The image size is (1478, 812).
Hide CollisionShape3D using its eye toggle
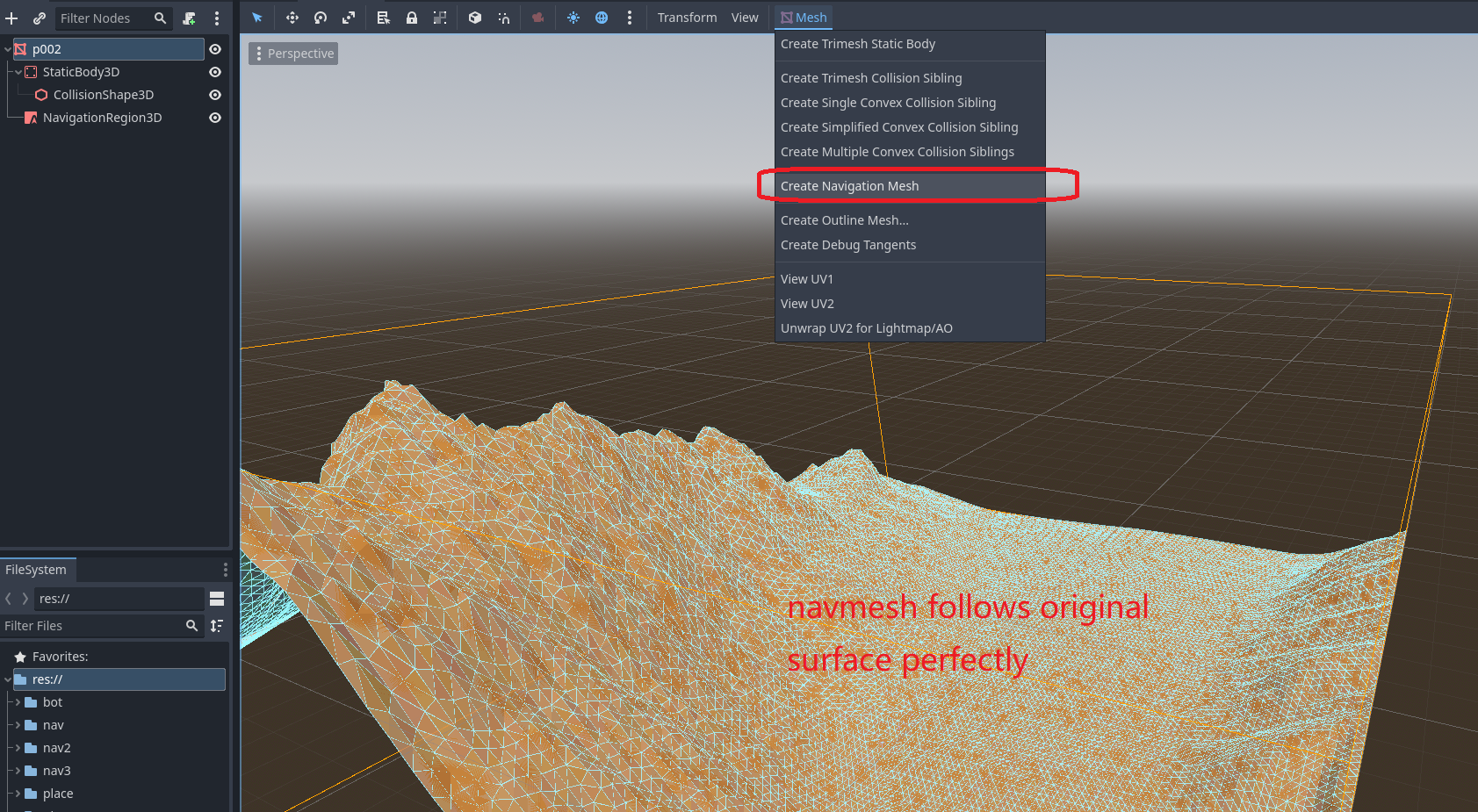click(215, 95)
